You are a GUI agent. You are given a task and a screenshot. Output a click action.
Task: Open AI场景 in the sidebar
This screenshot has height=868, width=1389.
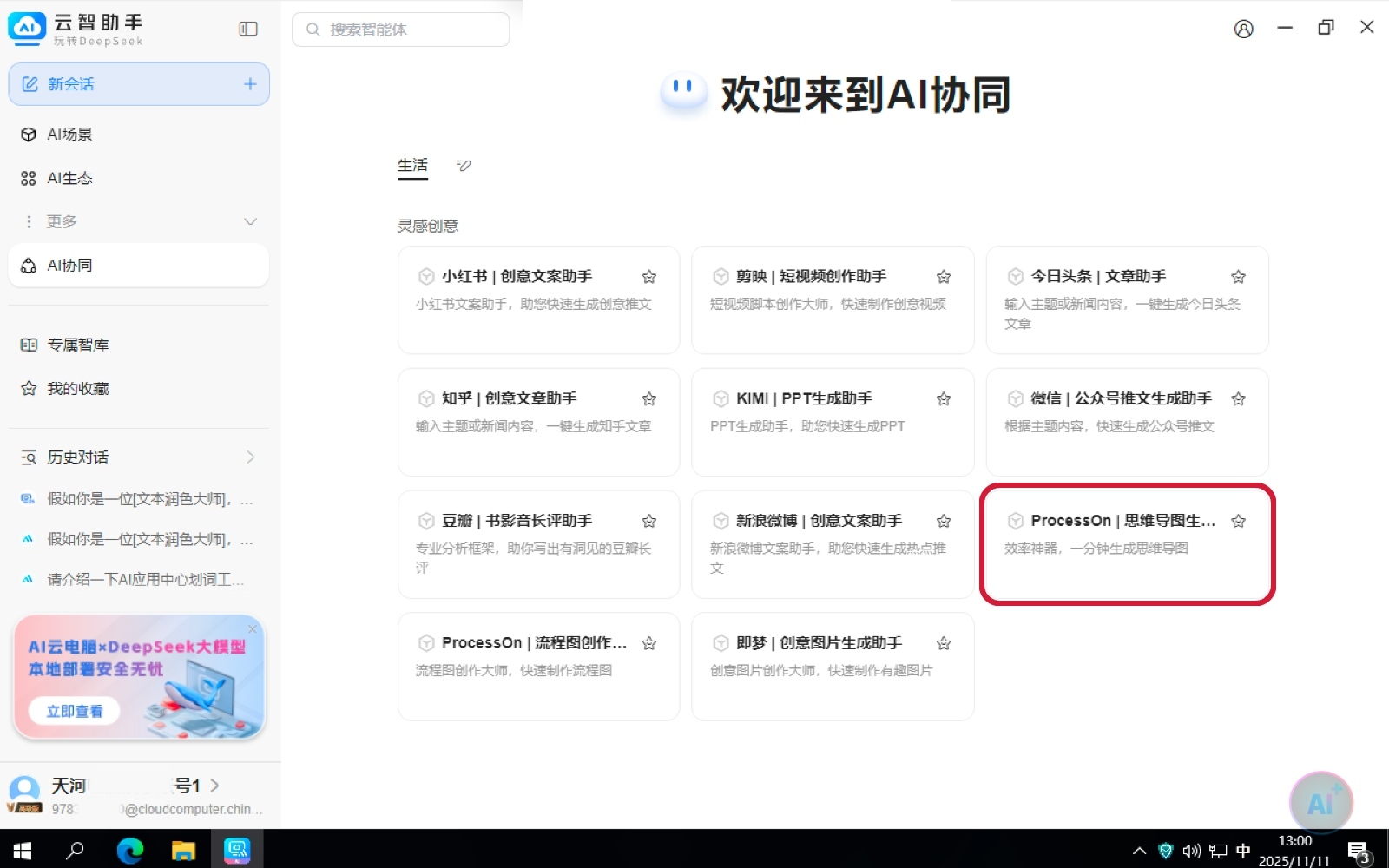(139, 135)
